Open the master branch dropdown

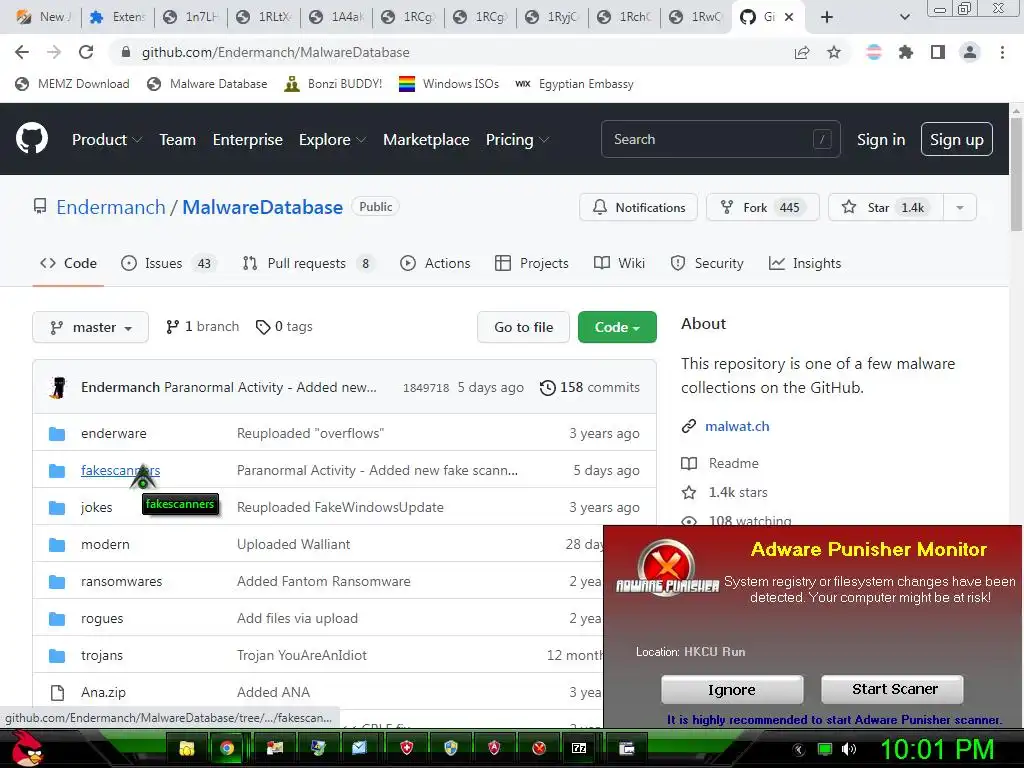point(91,327)
